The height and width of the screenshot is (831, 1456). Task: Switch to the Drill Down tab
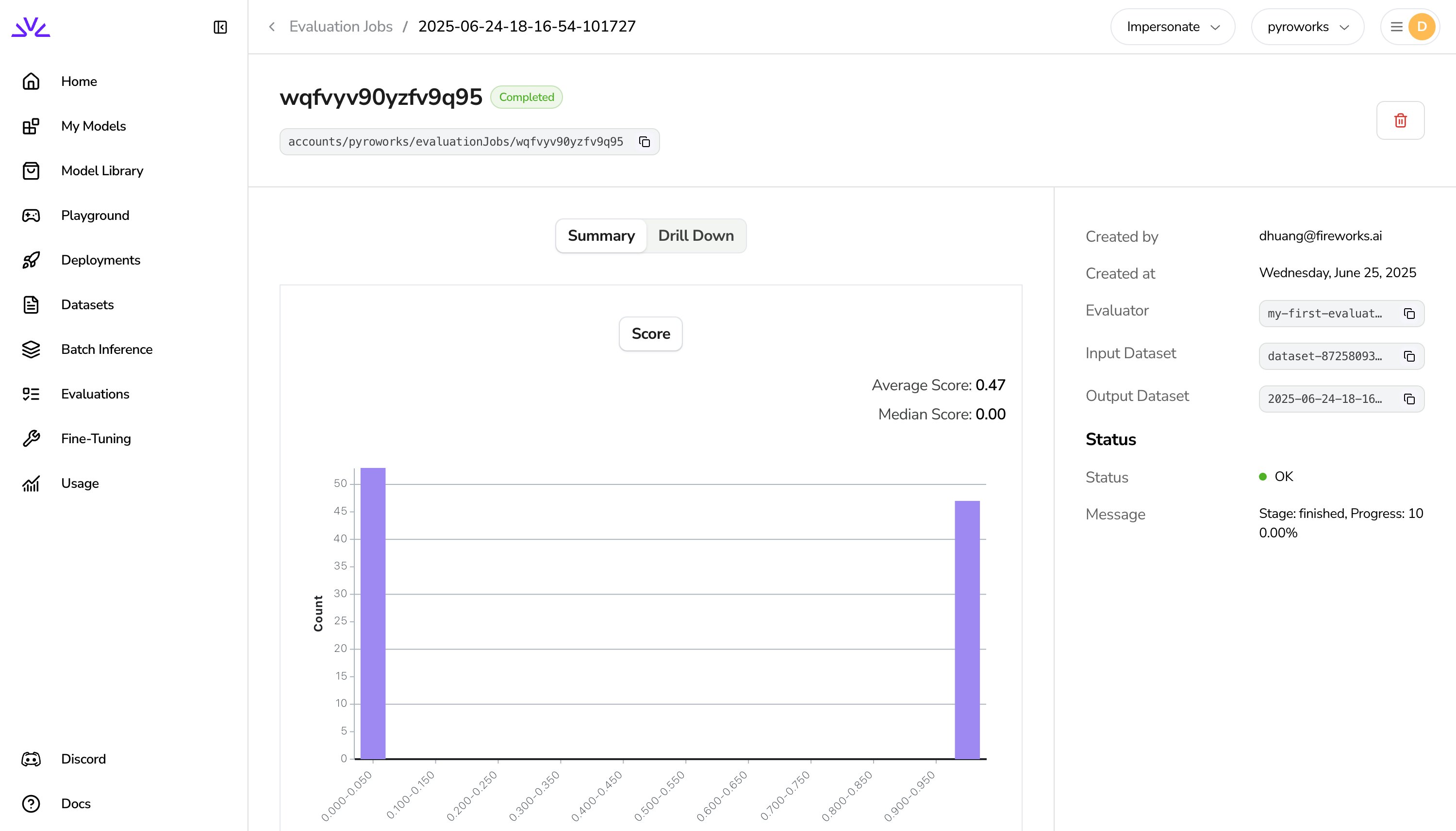click(x=695, y=236)
